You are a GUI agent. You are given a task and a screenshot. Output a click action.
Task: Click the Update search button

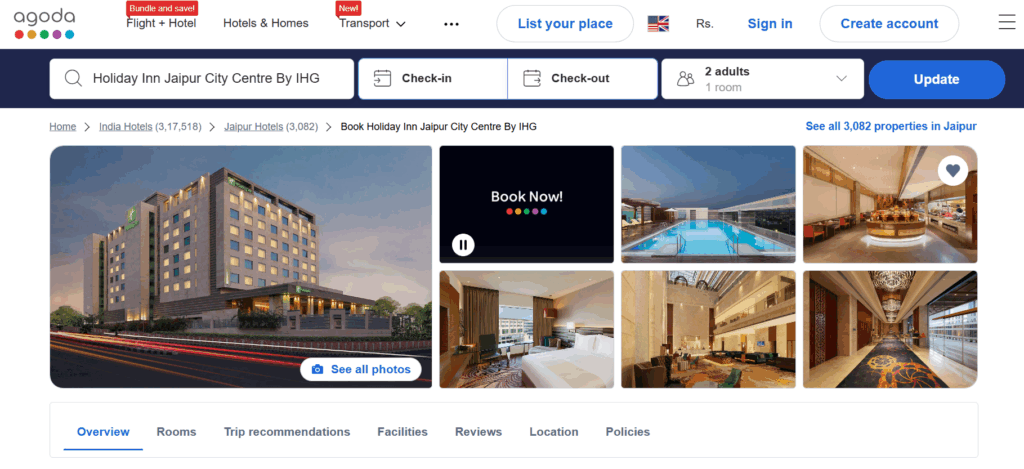936,80
